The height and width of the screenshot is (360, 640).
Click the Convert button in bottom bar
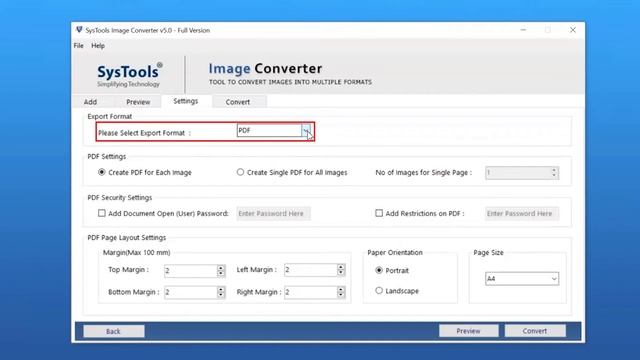point(535,331)
